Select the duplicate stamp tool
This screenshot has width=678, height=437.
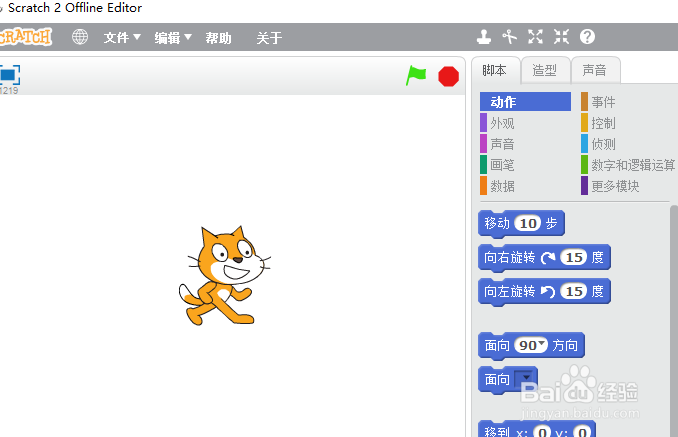[484, 37]
